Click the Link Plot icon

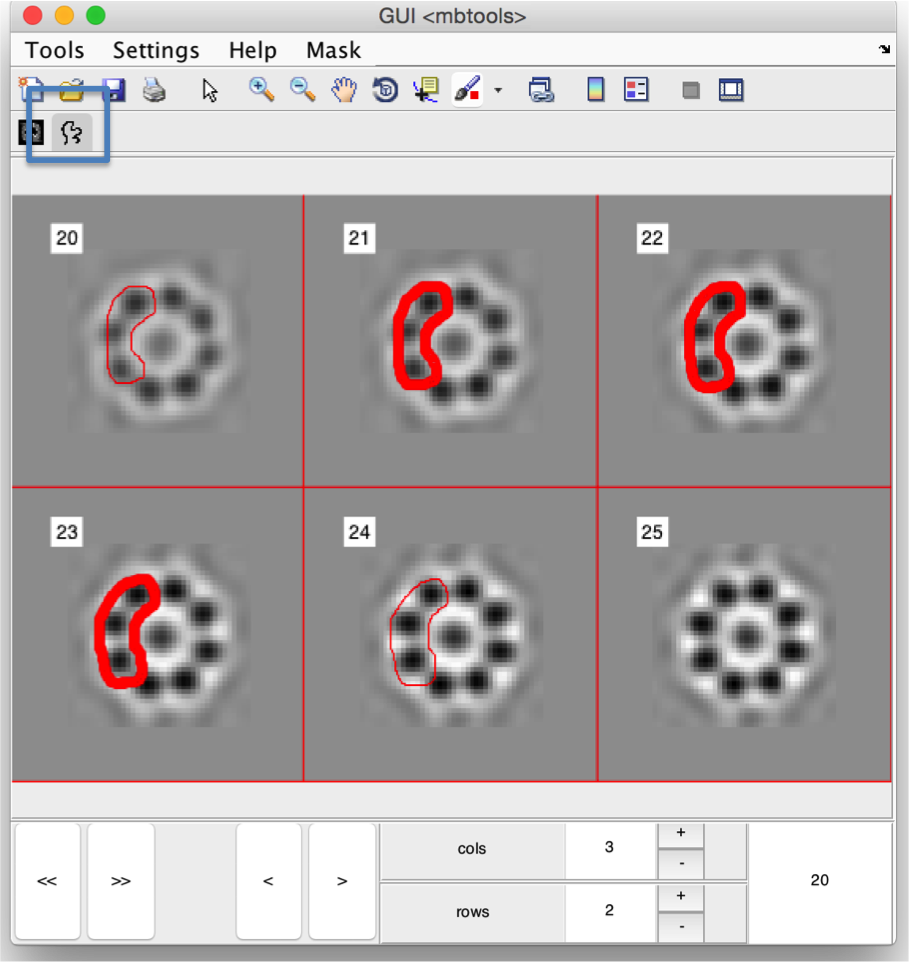click(541, 90)
